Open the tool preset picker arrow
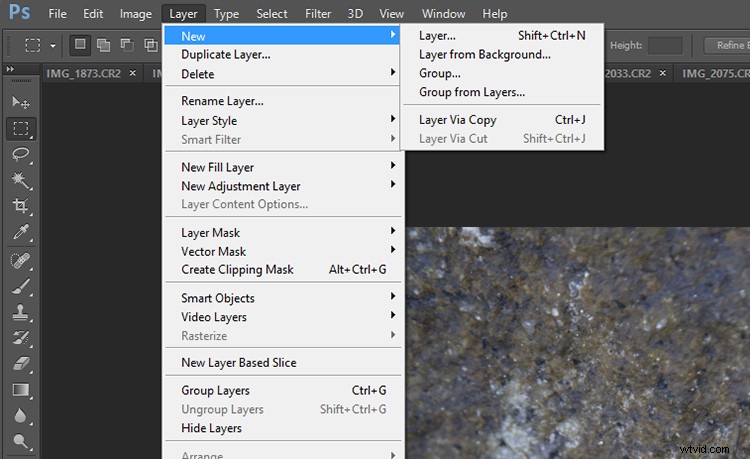 click(x=53, y=46)
